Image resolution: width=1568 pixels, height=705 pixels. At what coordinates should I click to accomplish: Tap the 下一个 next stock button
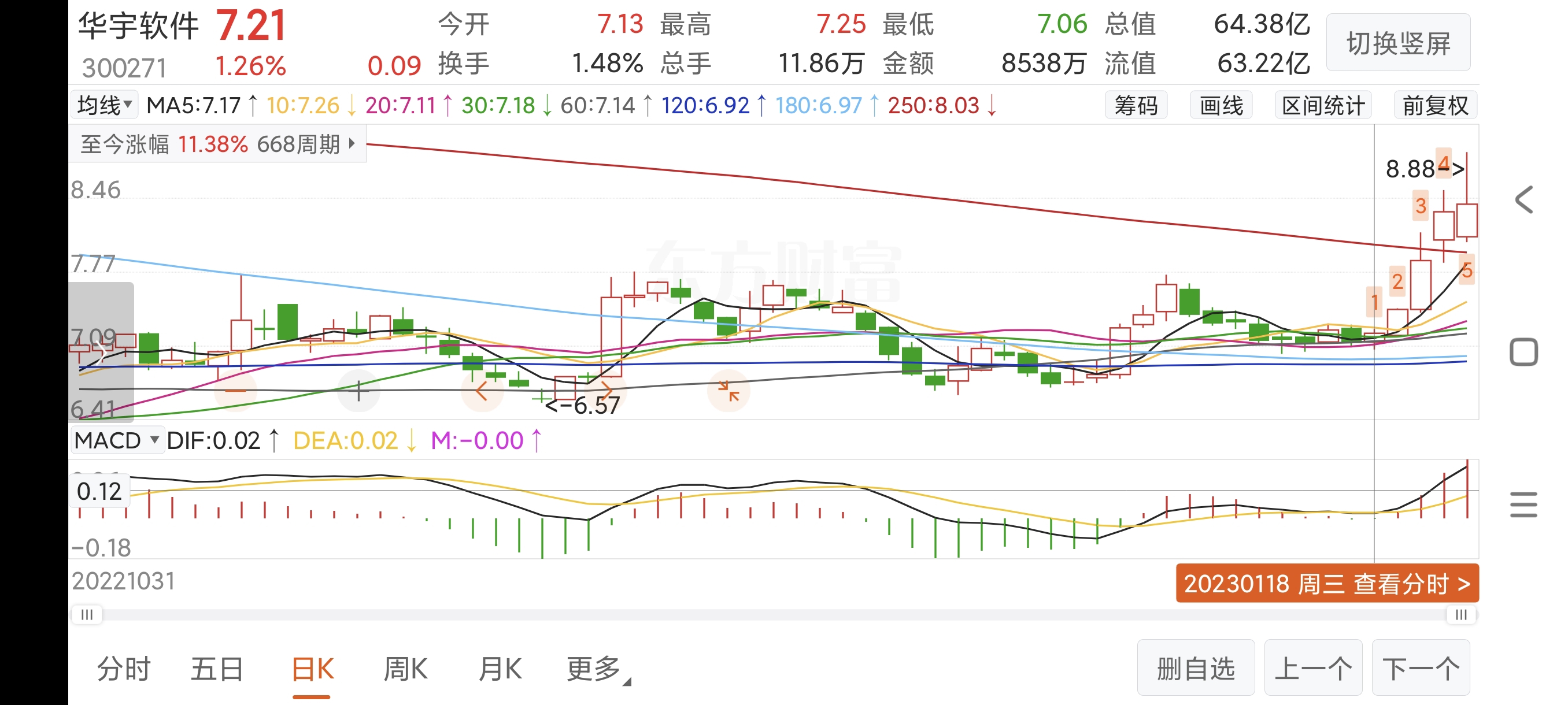click(1420, 669)
